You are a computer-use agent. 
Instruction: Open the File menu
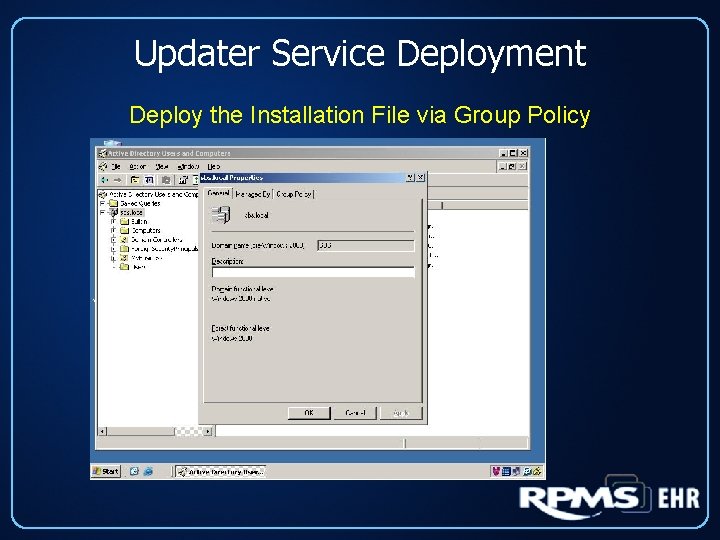point(116,166)
